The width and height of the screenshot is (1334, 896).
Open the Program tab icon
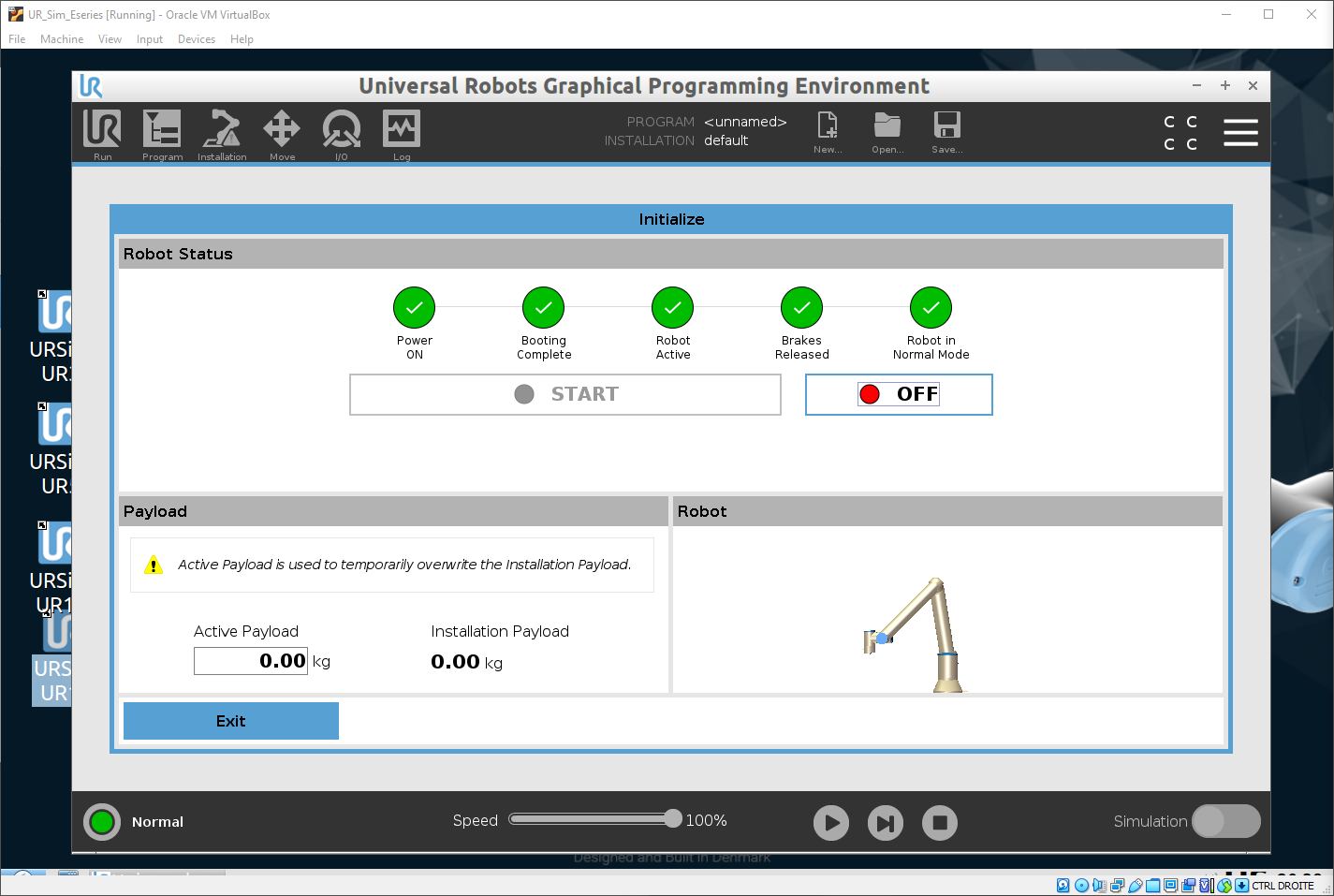[162, 131]
